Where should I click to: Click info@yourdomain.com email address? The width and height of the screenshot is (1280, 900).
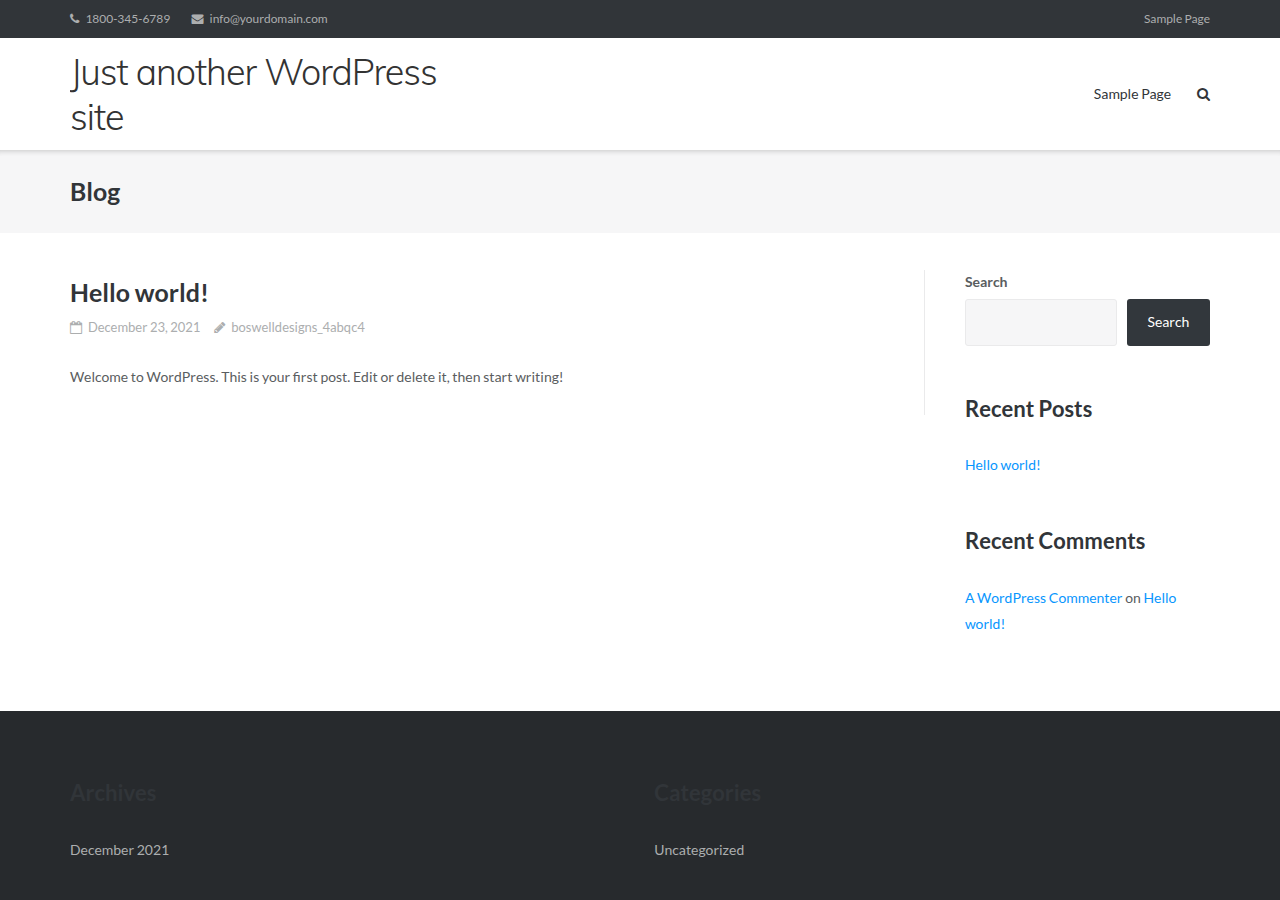point(268,19)
